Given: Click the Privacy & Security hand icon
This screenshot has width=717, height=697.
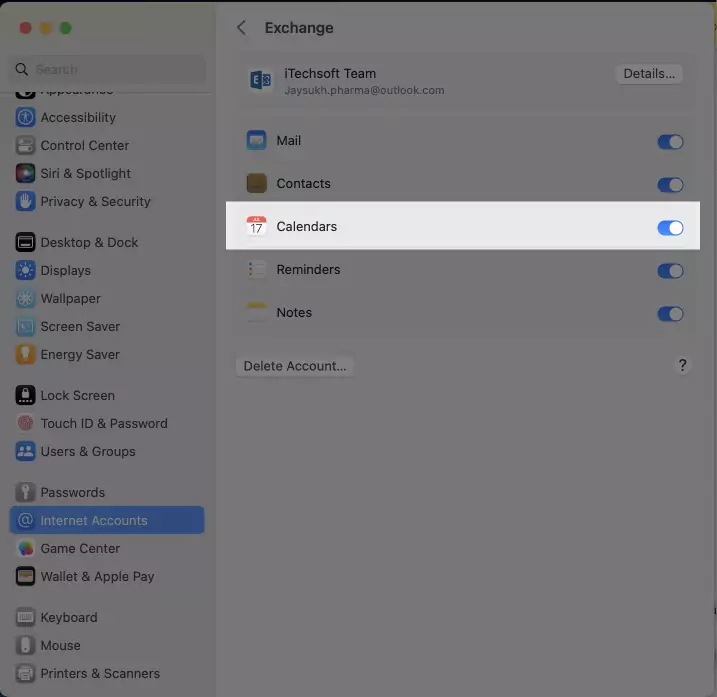Looking at the screenshot, I should pos(25,201).
